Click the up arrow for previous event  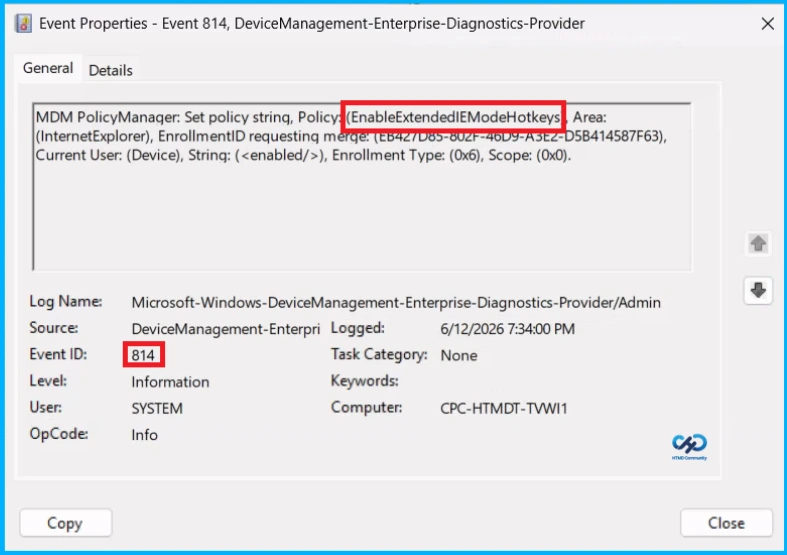758,243
